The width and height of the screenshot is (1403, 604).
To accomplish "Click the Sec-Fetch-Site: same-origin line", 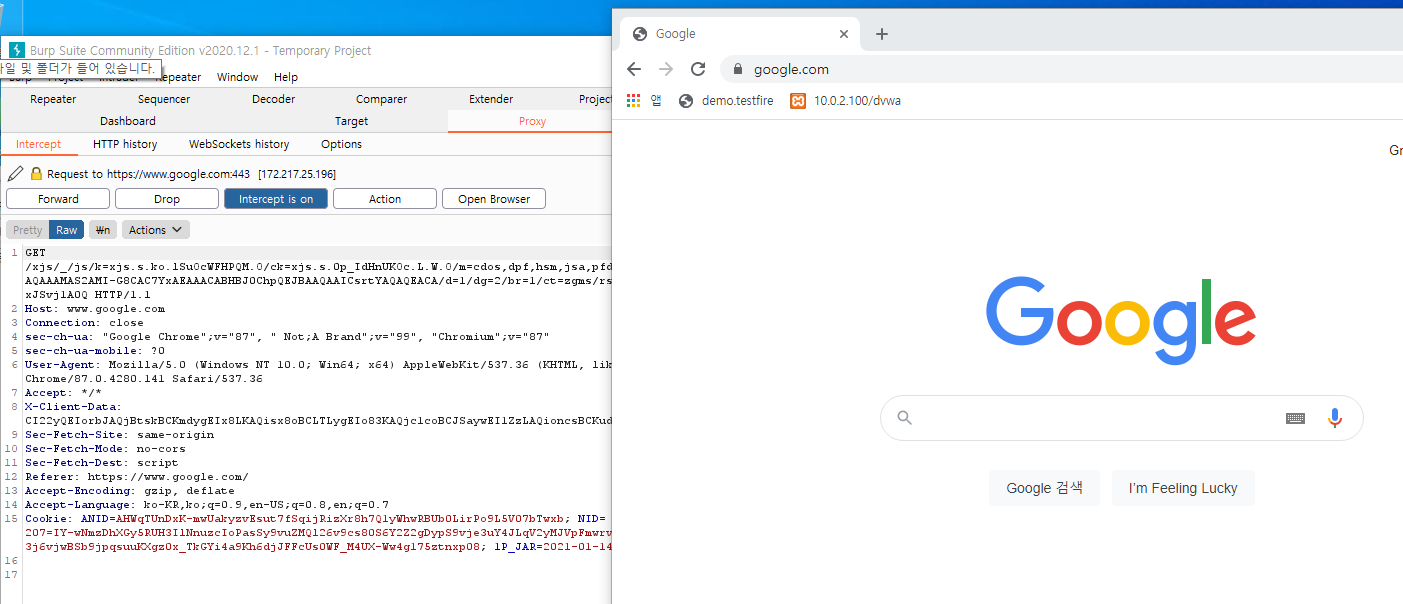I will tap(119, 435).
